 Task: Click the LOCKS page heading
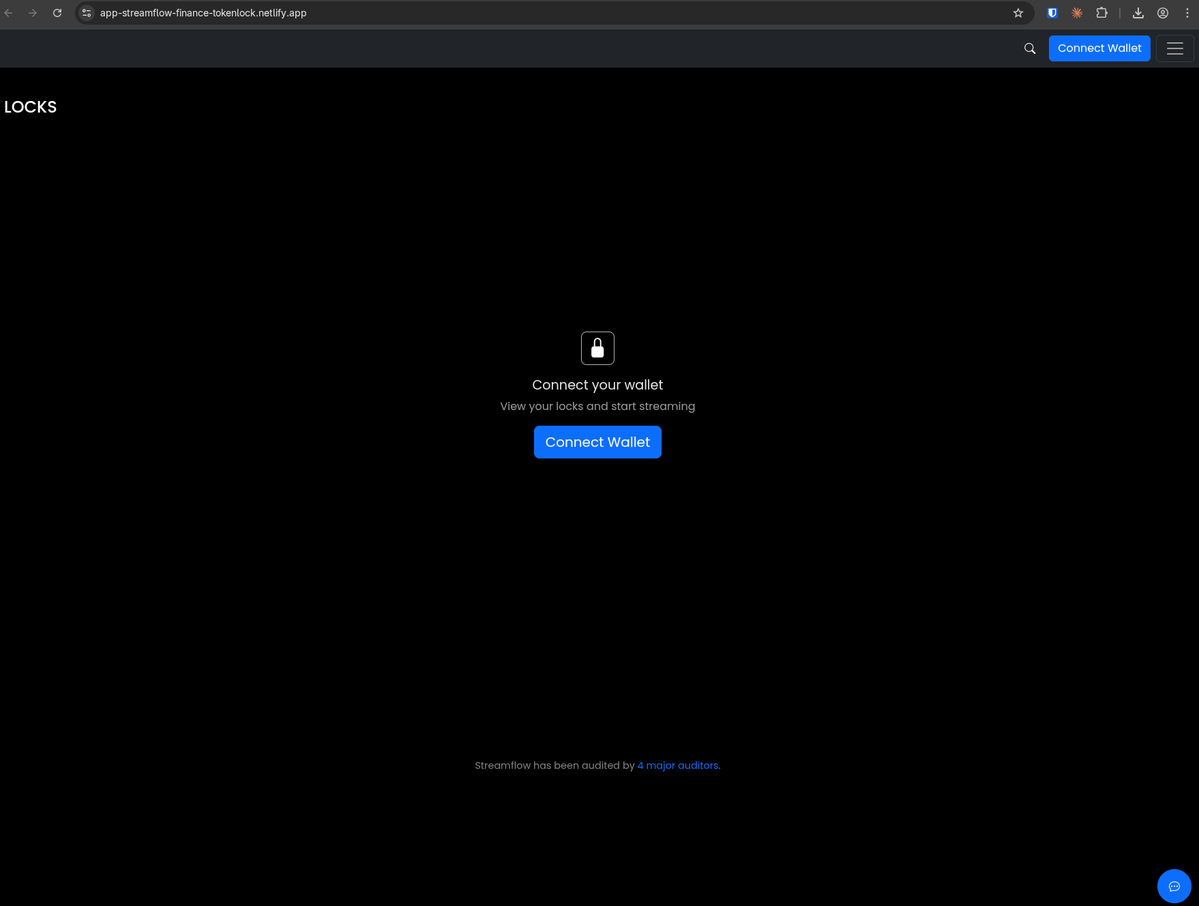[x=31, y=107]
